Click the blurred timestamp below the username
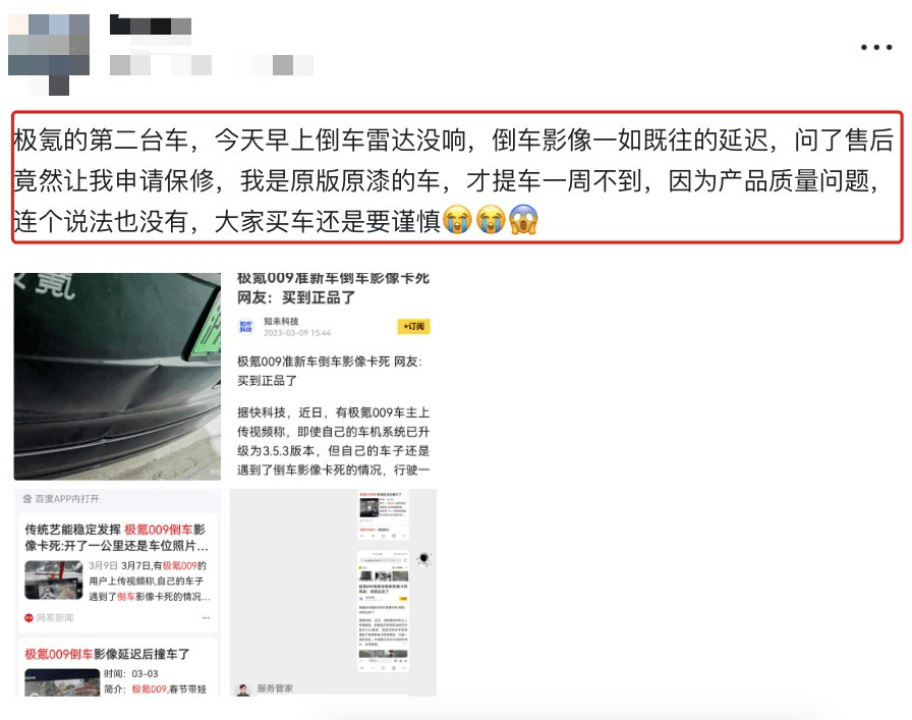 (212, 65)
